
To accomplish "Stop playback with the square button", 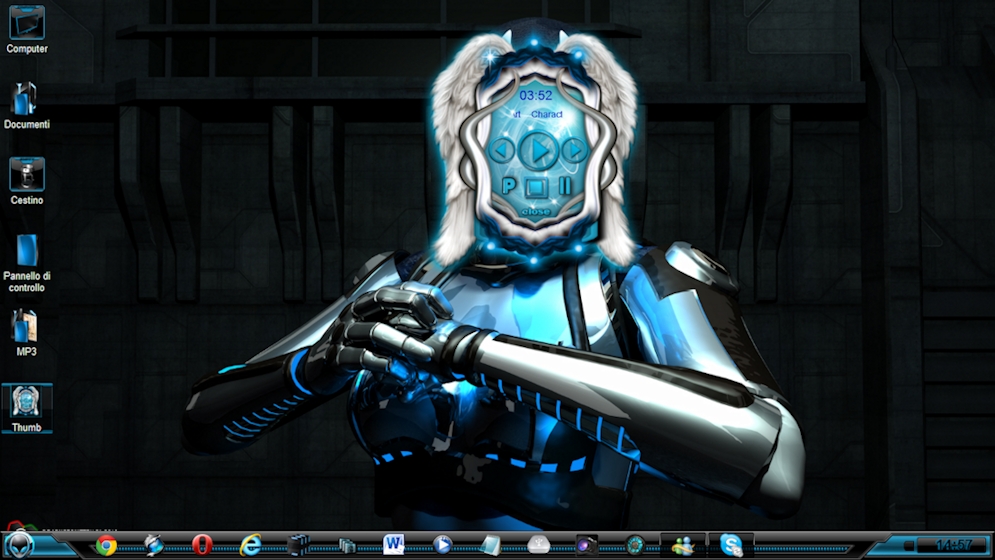I will 536,187.
